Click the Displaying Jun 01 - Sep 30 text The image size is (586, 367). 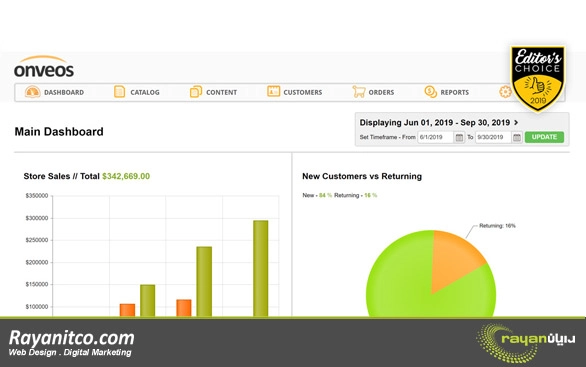[x=435, y=123]
